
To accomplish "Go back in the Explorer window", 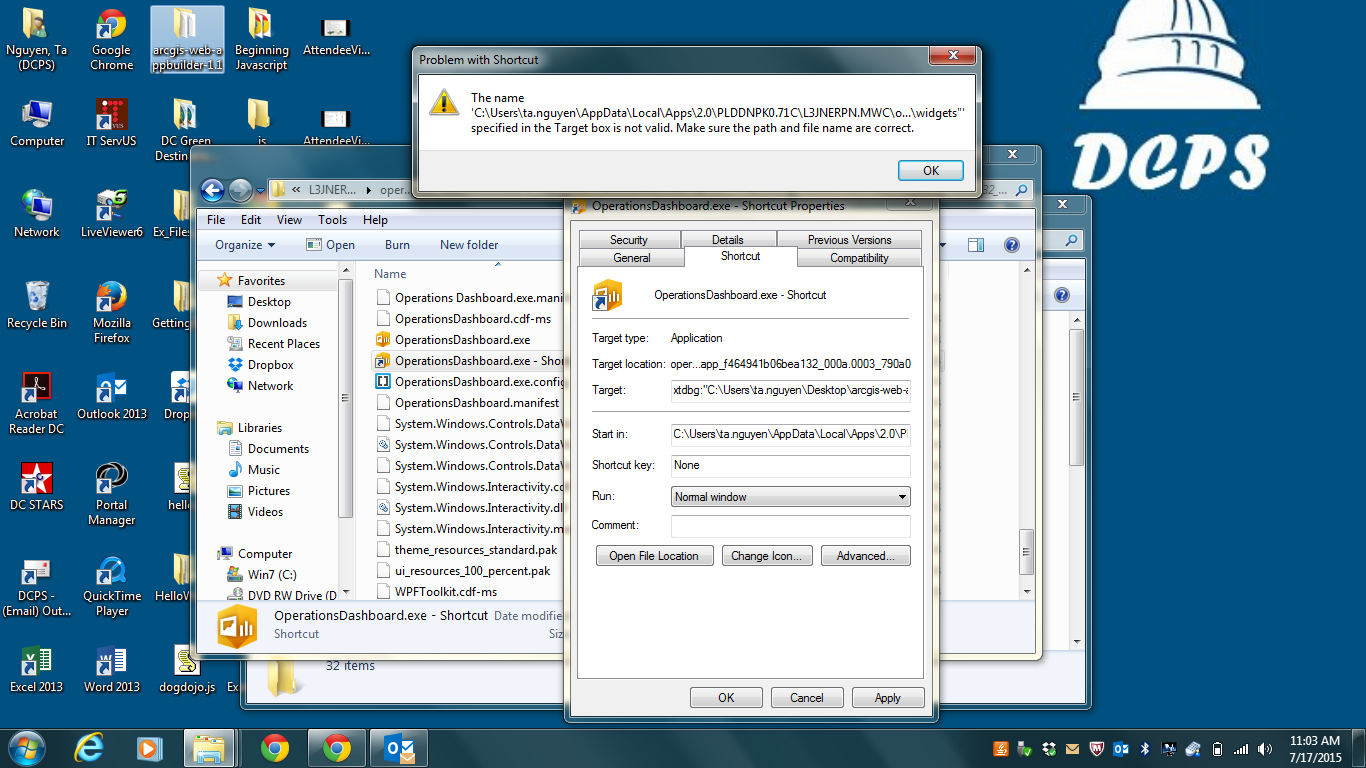I will point(212,190).
